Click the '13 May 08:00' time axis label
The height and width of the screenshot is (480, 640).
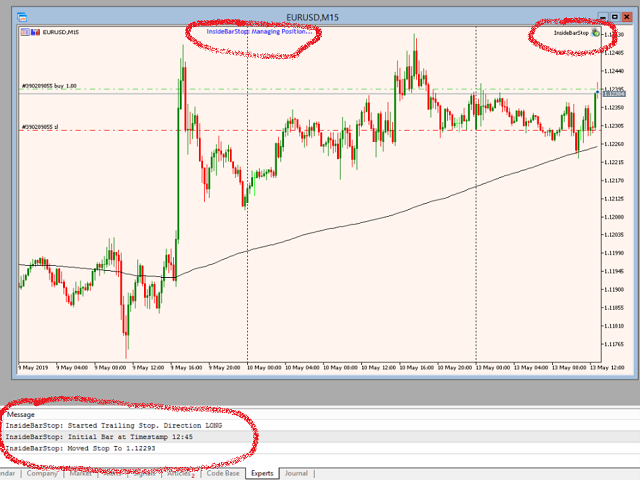(x=569, y=367)
